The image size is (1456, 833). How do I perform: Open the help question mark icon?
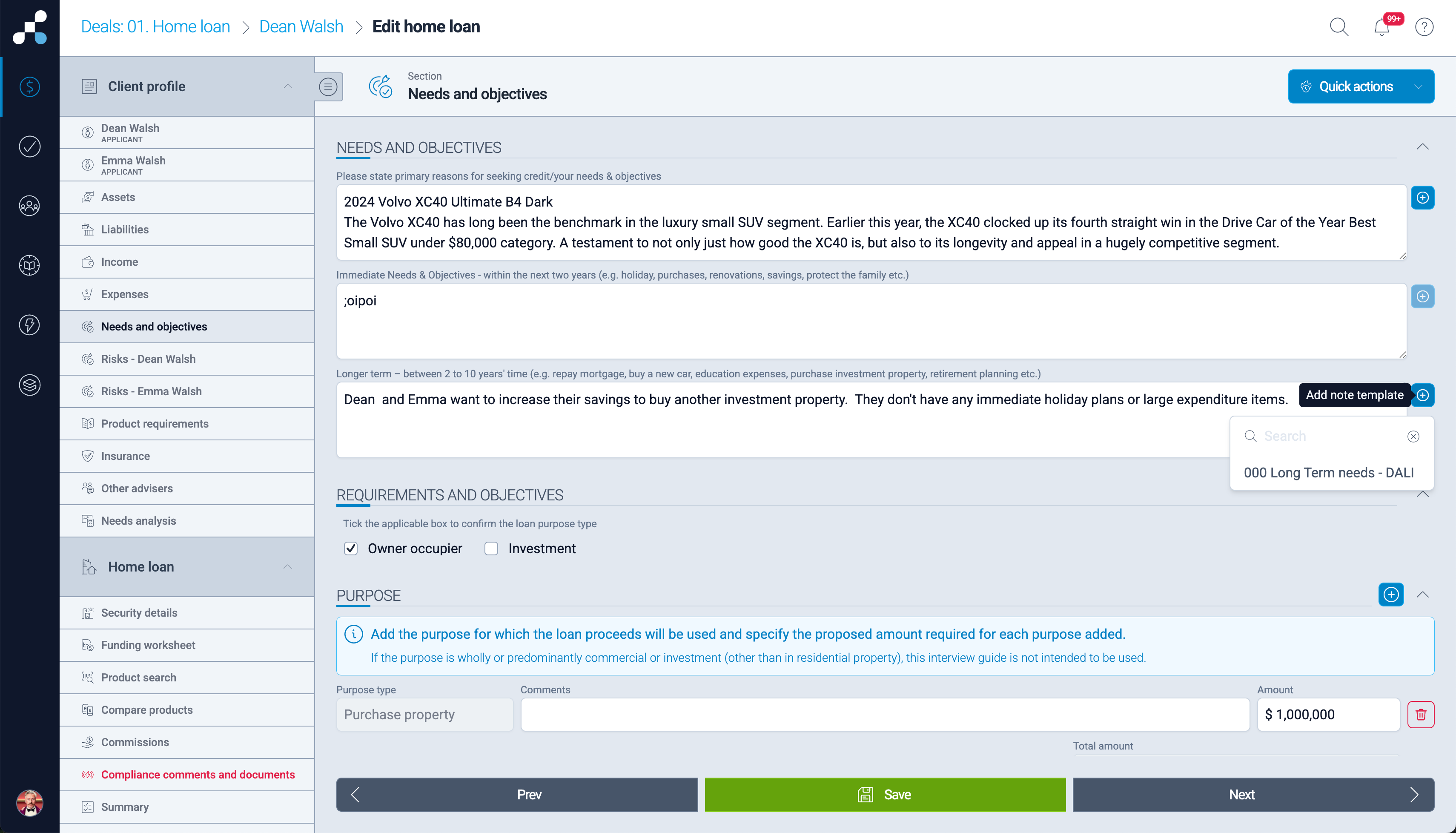(1424, 27)
